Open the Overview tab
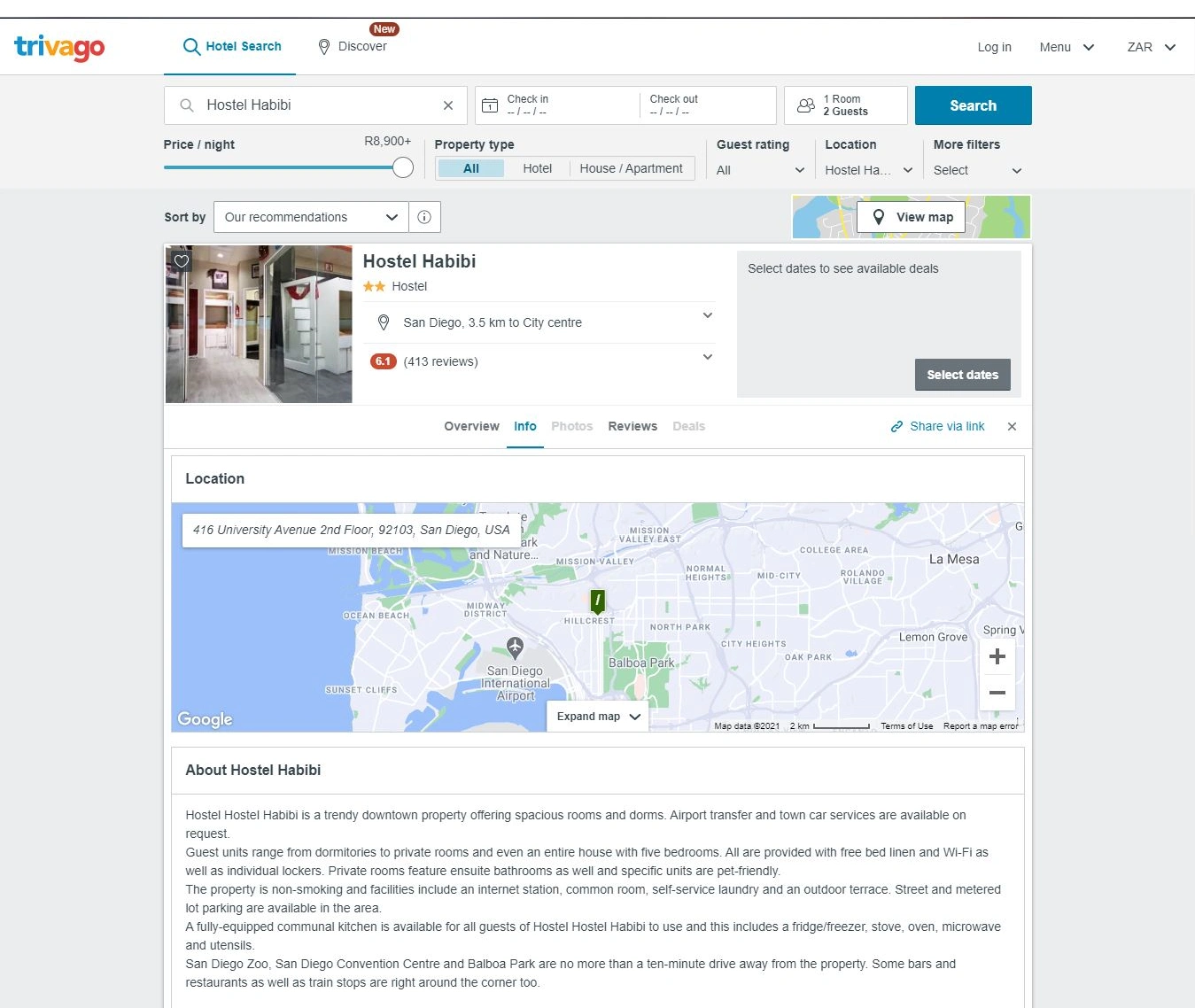 pyautogui.click(x=471, y=427)
